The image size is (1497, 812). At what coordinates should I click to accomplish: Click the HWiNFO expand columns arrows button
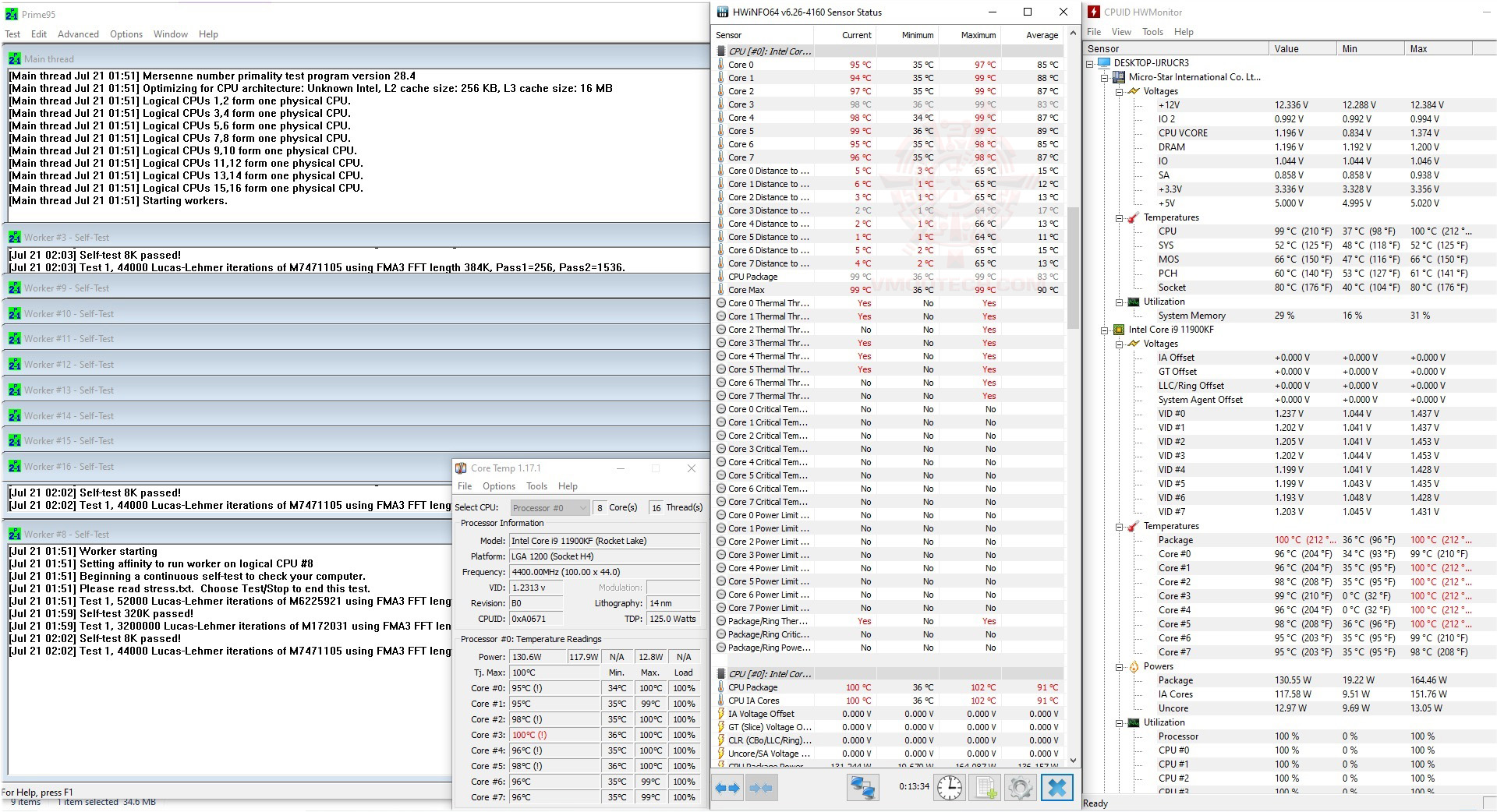(727, 788)
